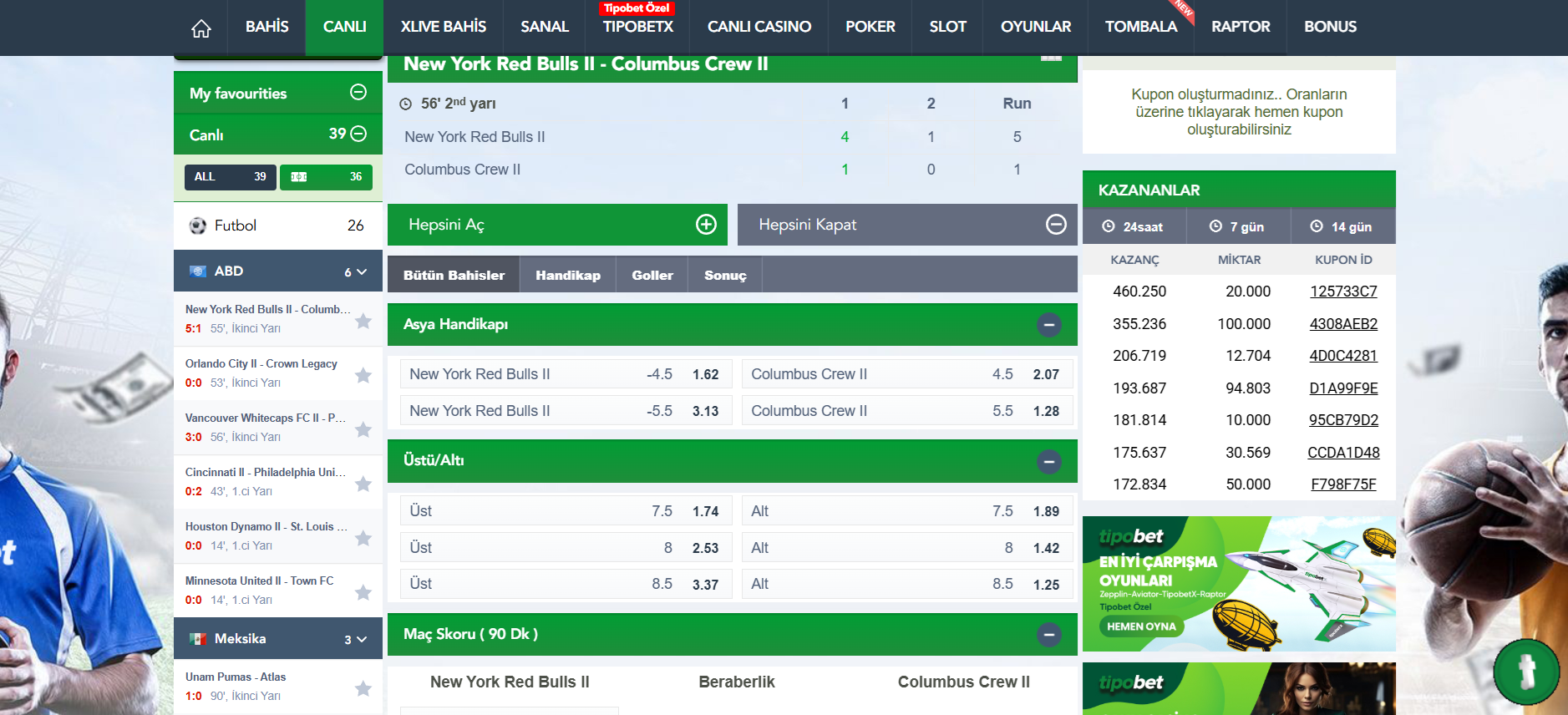Collapse the Üstü/Altı market section

pyautogui.click(x=1049, y=461)
